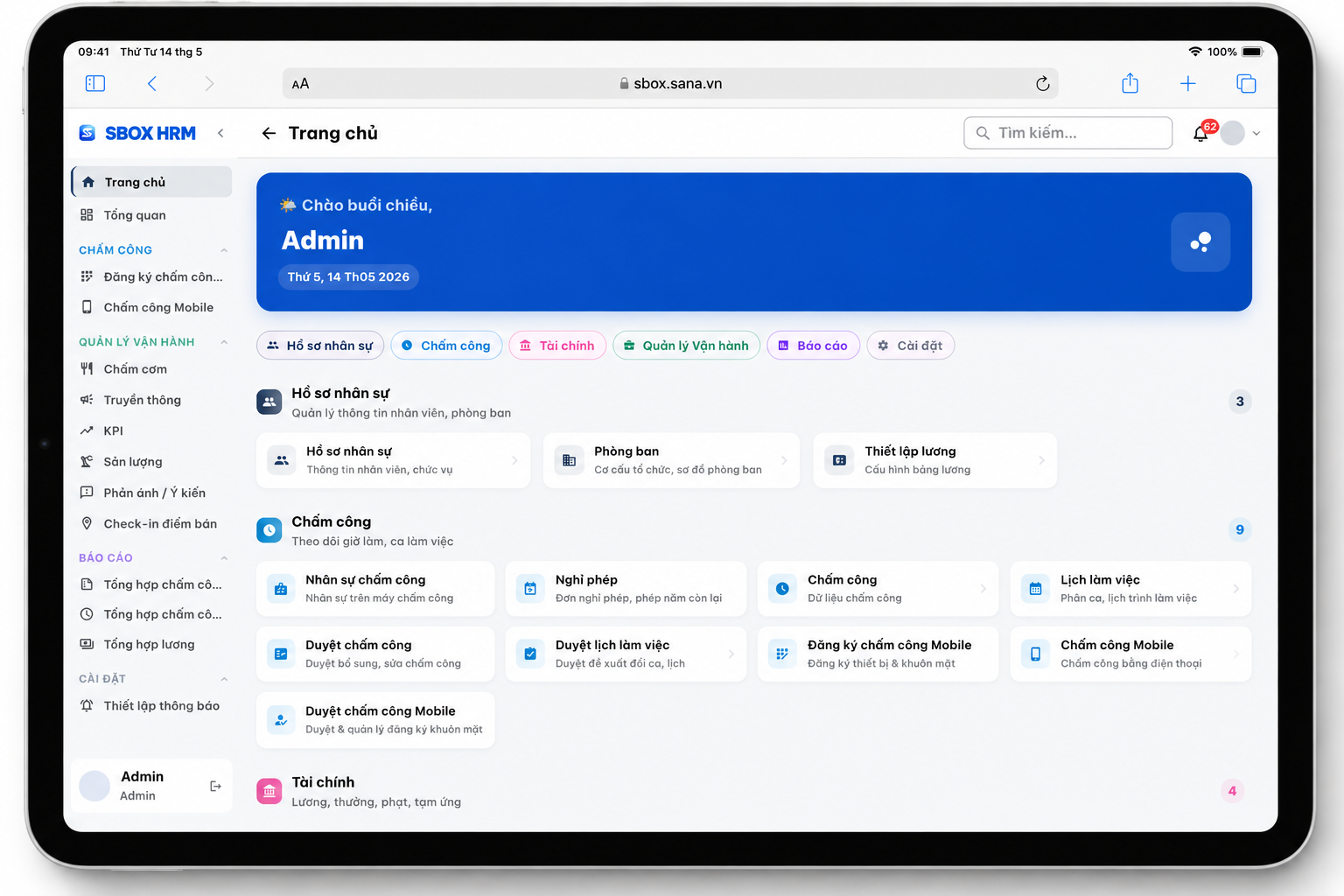Open the user dropdown arrow in header

(1256, 134)
